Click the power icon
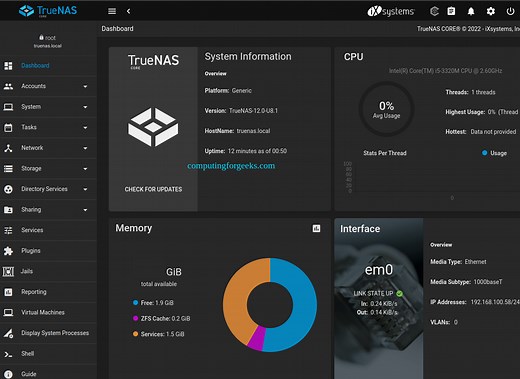 pyautogui.click(x=510, y=11)
